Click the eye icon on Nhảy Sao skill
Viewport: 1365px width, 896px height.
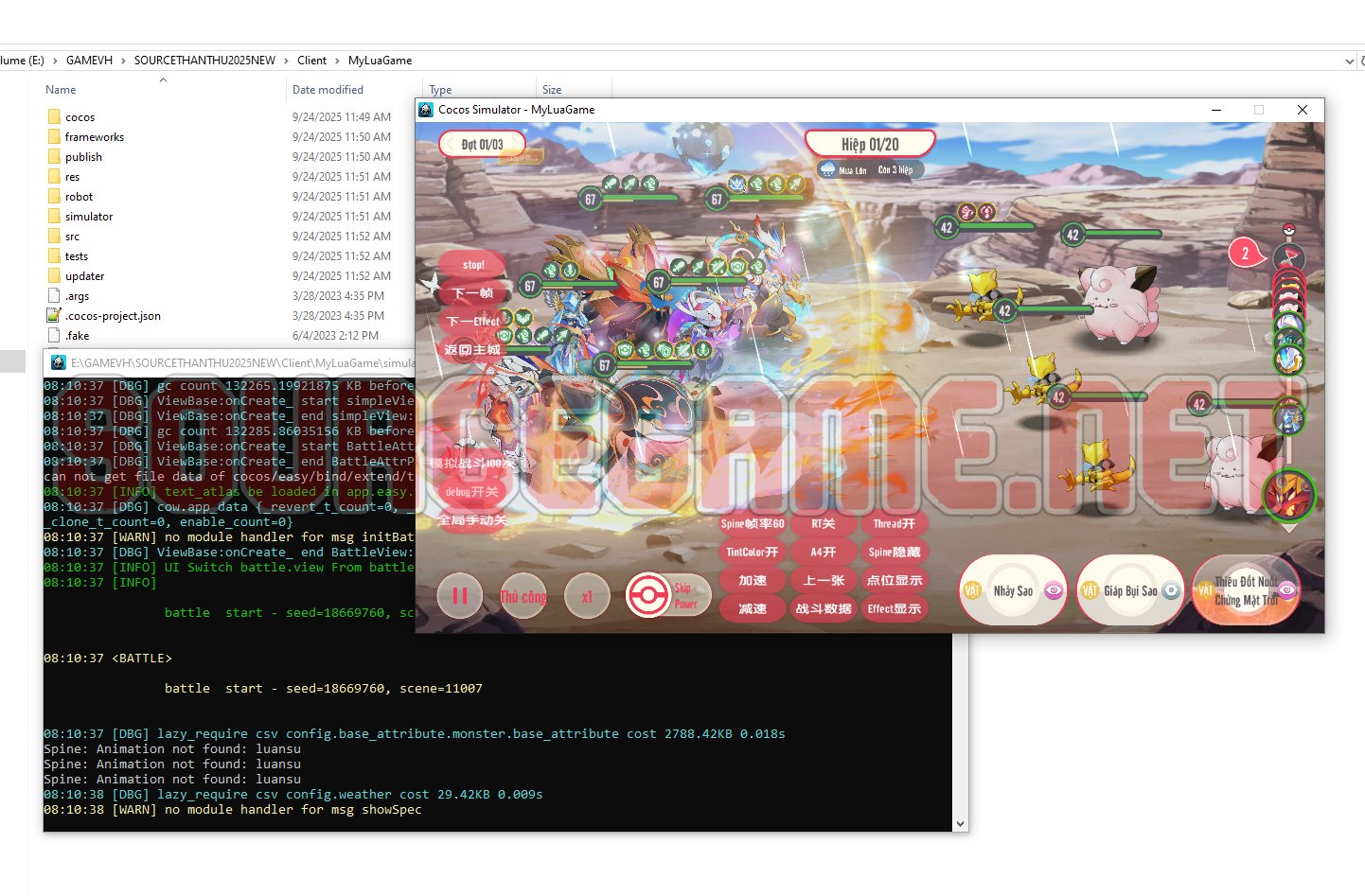pyautogui.click(x=1053, y=590)
